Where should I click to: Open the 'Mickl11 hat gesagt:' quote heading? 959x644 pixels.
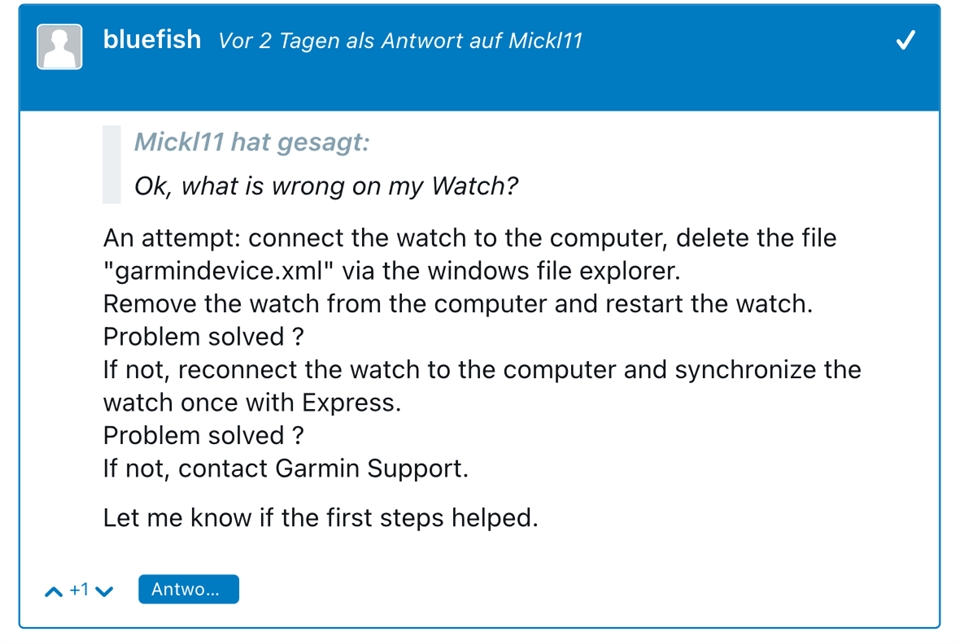pyautogui.click(x=252, y=142)
